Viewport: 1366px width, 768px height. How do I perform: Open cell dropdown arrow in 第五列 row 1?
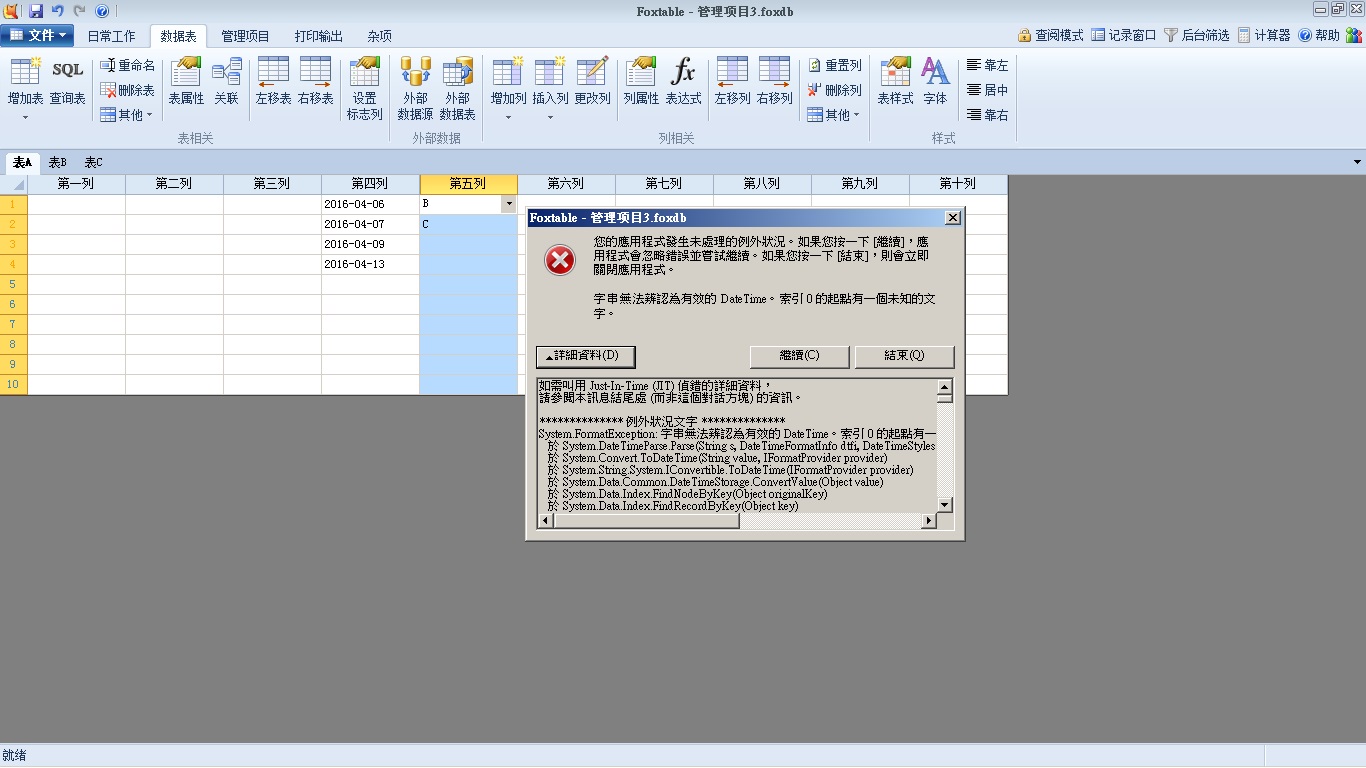point(509,204)
